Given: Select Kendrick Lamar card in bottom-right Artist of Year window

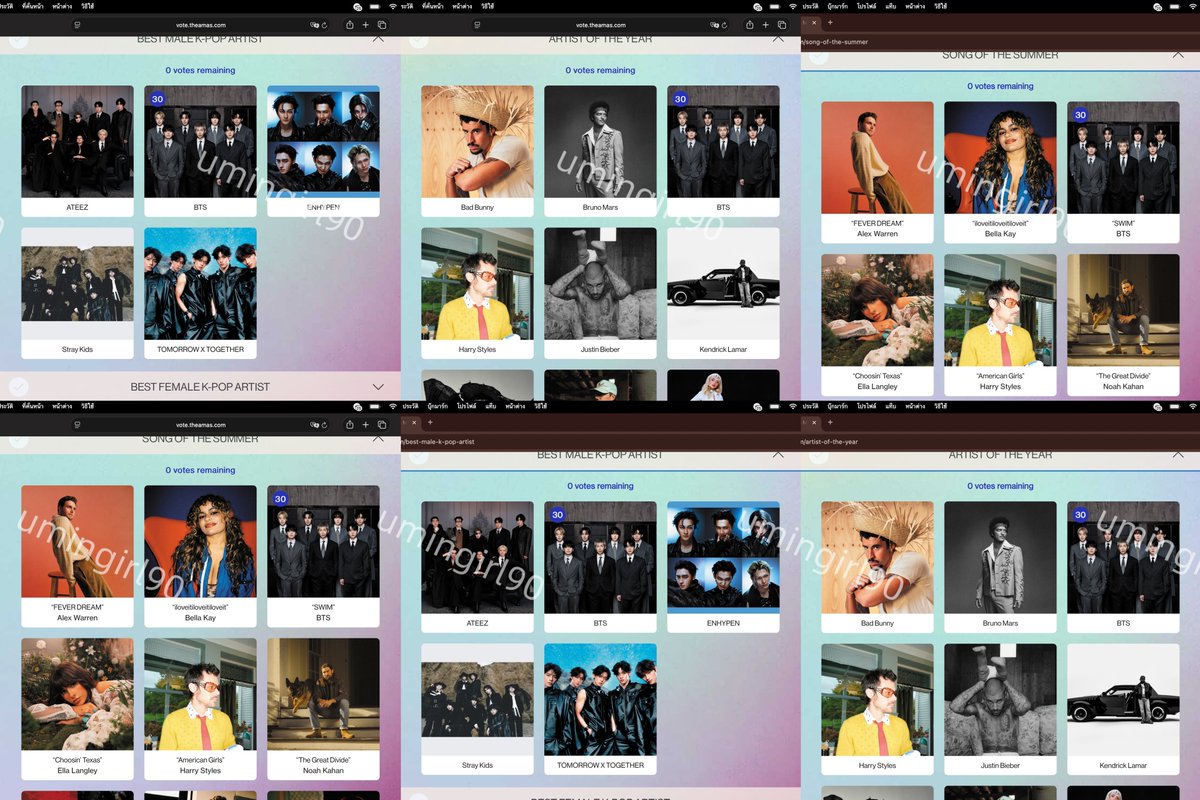Looking at the screenshot, I should click(x=1123, y=709).
